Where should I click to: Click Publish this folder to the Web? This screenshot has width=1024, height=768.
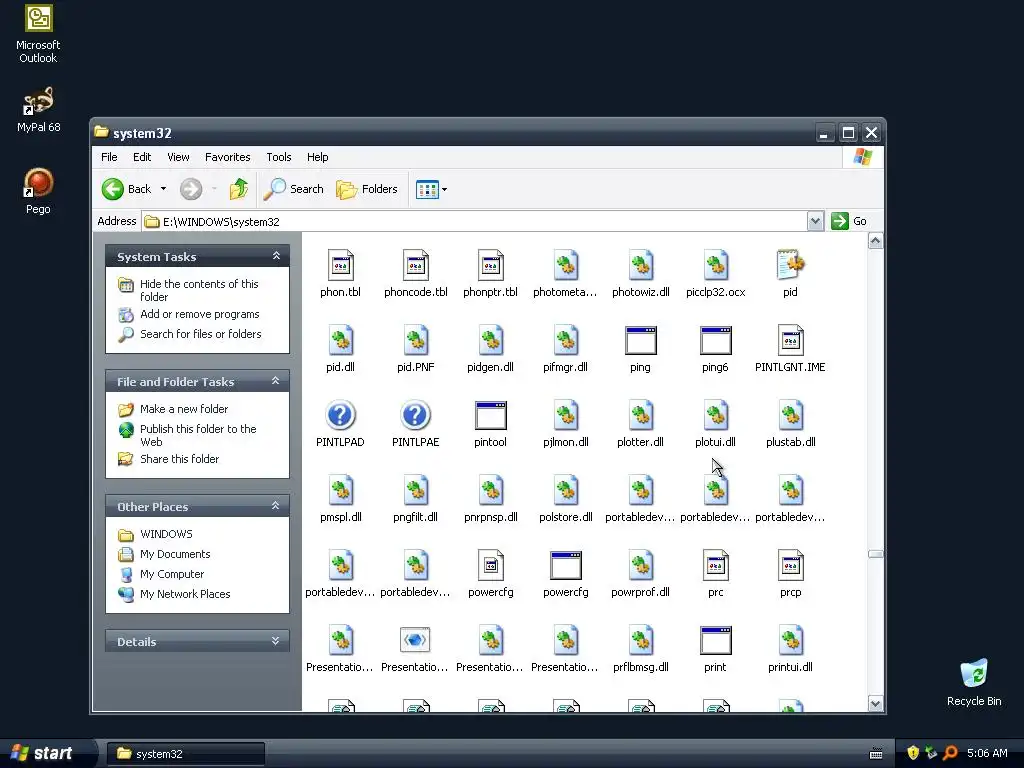point(198,435)
